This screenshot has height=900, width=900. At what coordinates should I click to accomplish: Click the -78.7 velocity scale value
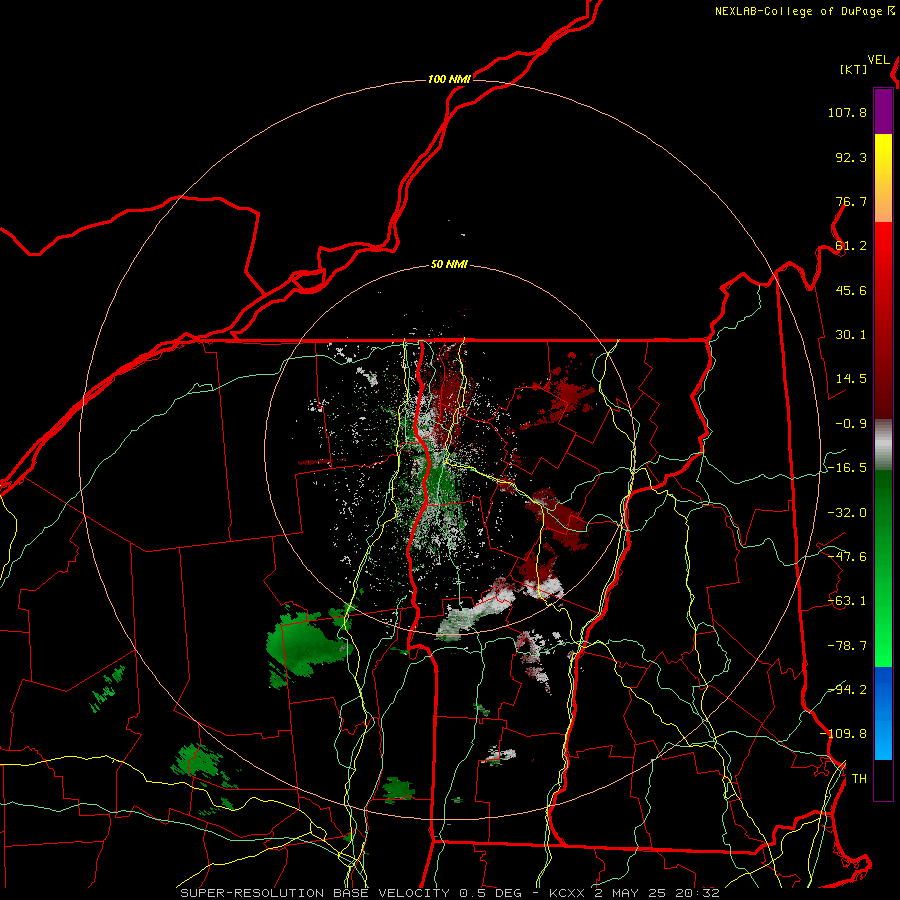click(847, 646)
